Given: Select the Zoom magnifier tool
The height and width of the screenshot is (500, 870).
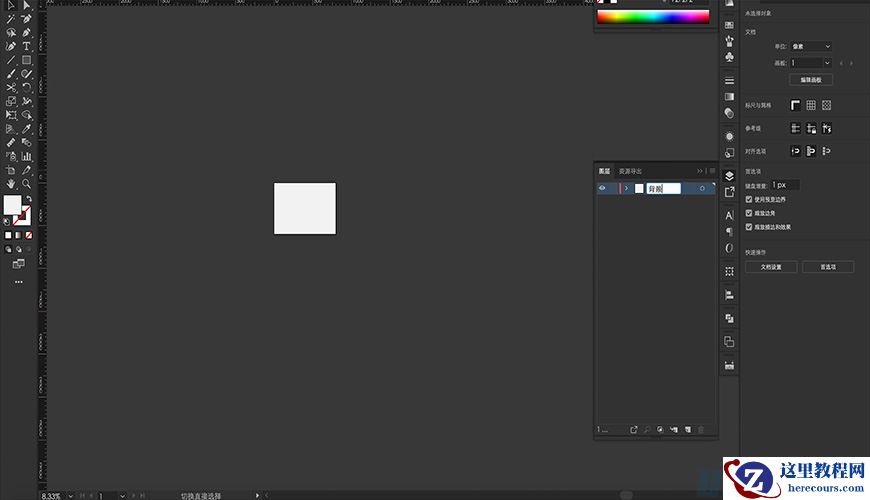Looking at the screenshot, I should point(27,184).
